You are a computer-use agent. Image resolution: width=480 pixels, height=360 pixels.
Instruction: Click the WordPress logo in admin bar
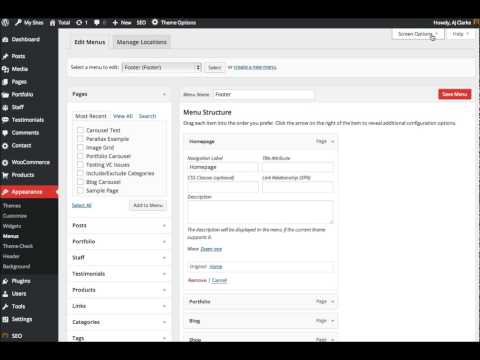pyautogui.click(x=5, y=22)
